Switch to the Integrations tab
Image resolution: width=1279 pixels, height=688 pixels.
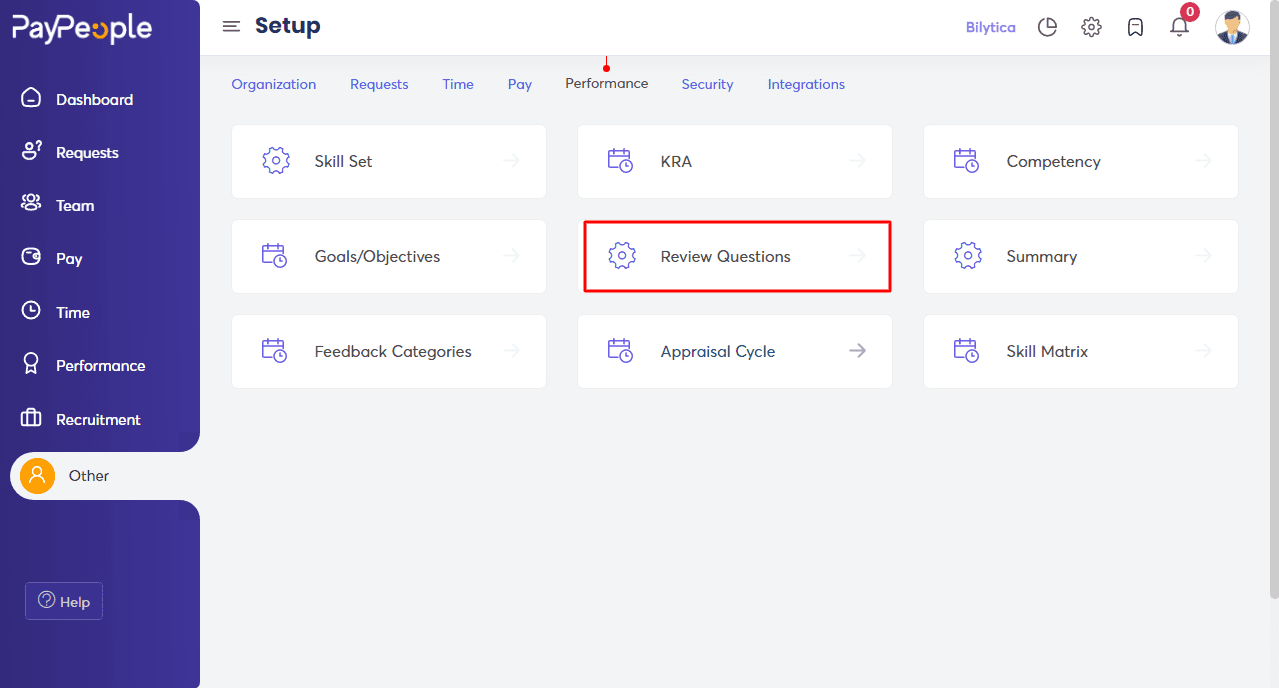[806, 84]
